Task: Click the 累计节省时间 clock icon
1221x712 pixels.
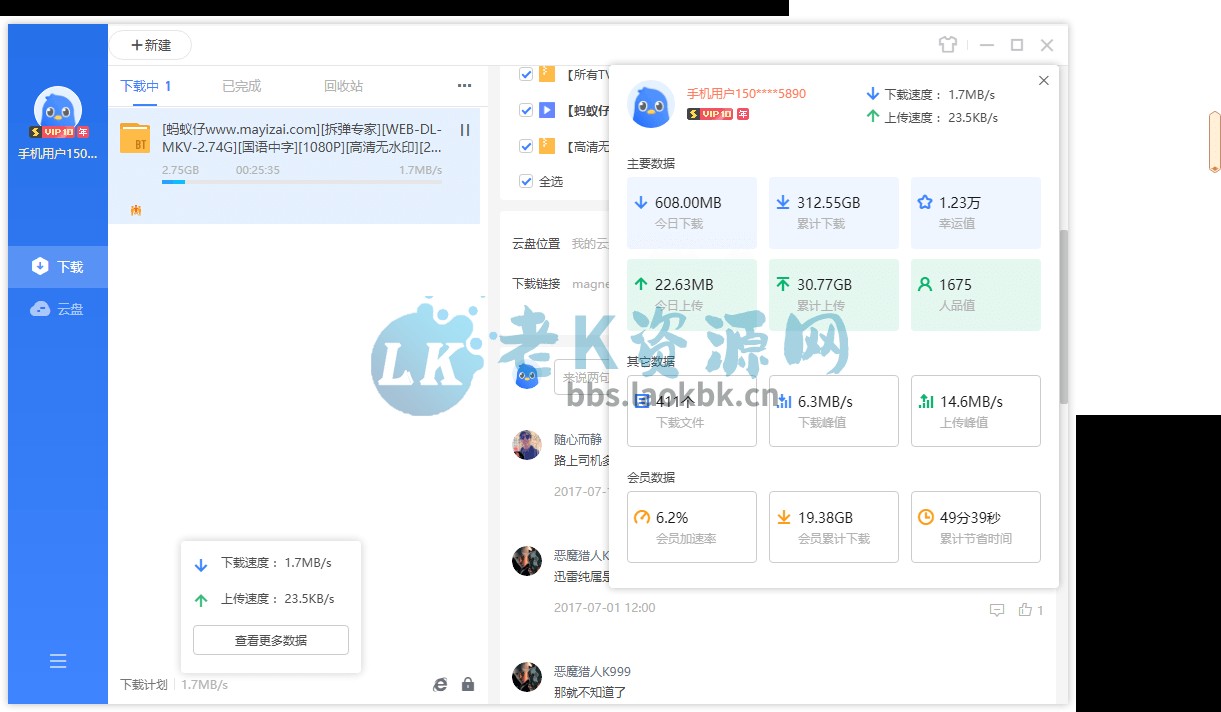Action: coord(925,517)
